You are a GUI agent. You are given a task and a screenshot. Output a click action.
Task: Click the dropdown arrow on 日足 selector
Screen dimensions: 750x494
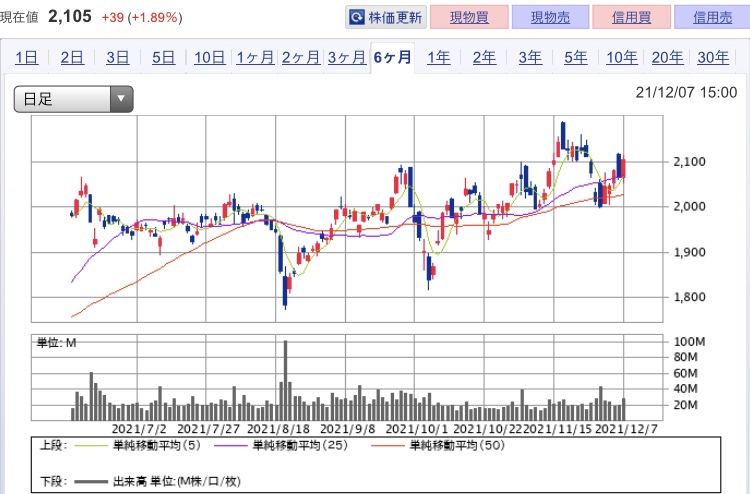121,99
